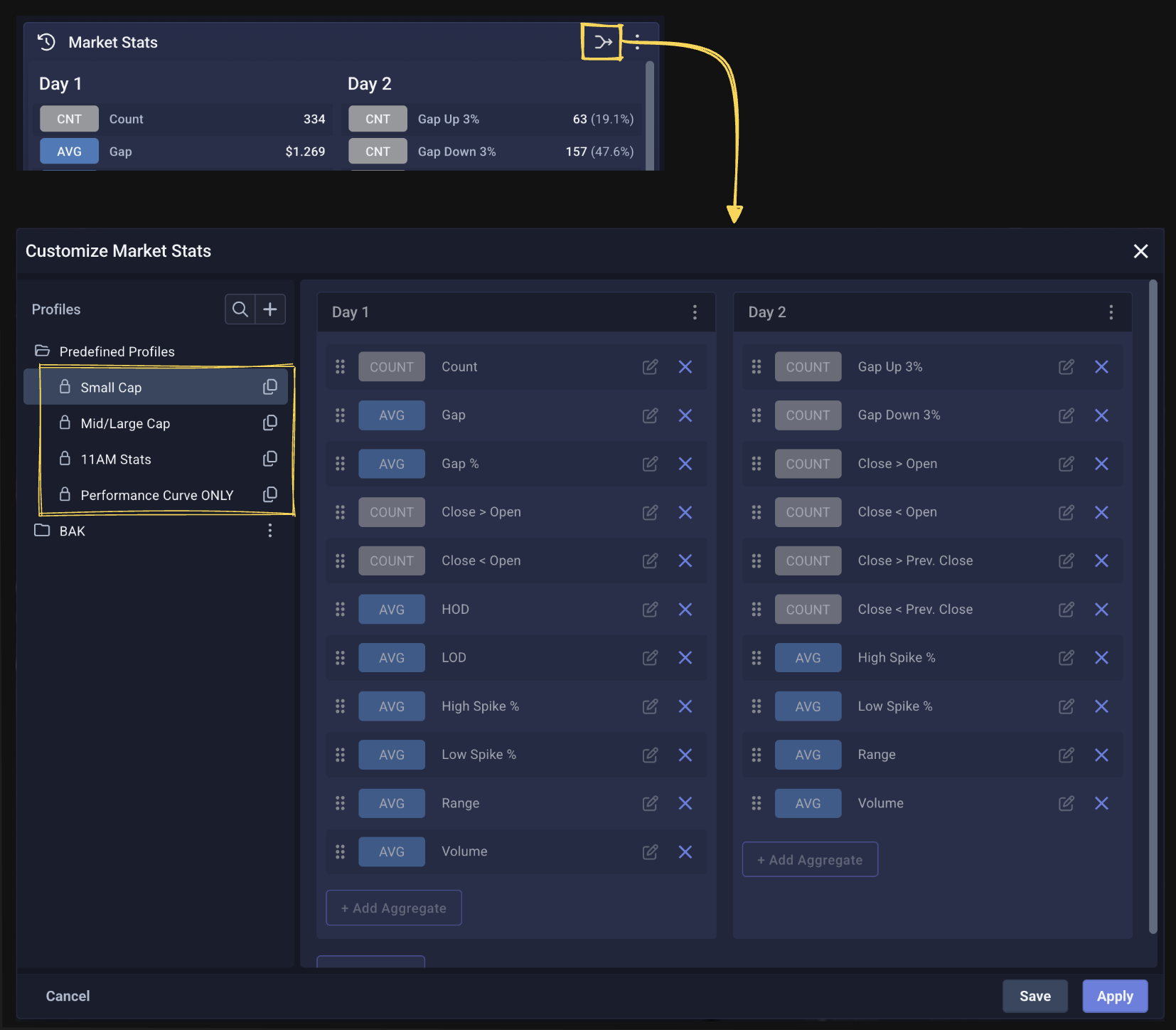Open Day 2 column three-dot menu
The image size is (1176, 1030).
(1111, 312)
